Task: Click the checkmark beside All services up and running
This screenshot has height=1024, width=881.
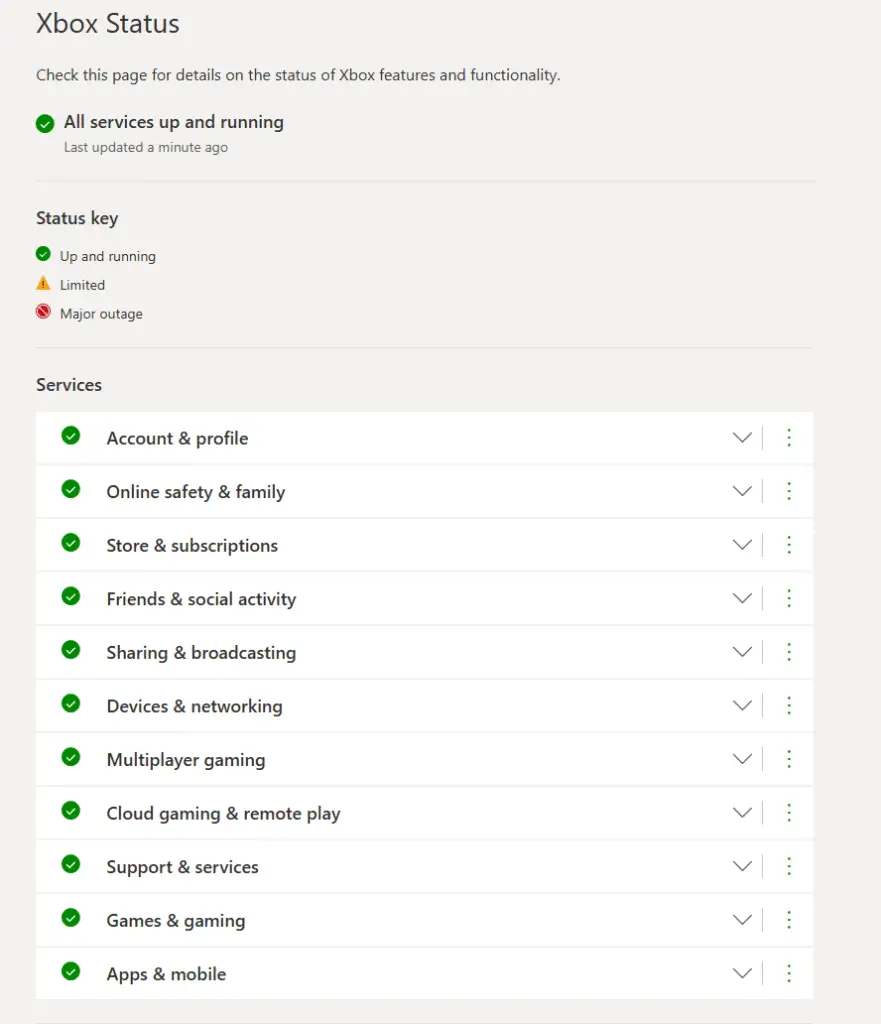Action: (x=44, y=123)
